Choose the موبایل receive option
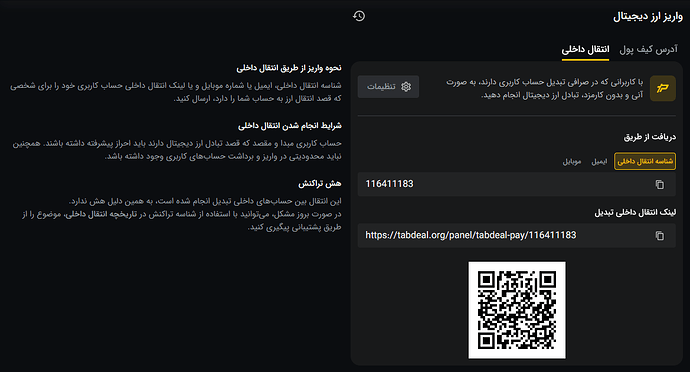 [572, 162]
